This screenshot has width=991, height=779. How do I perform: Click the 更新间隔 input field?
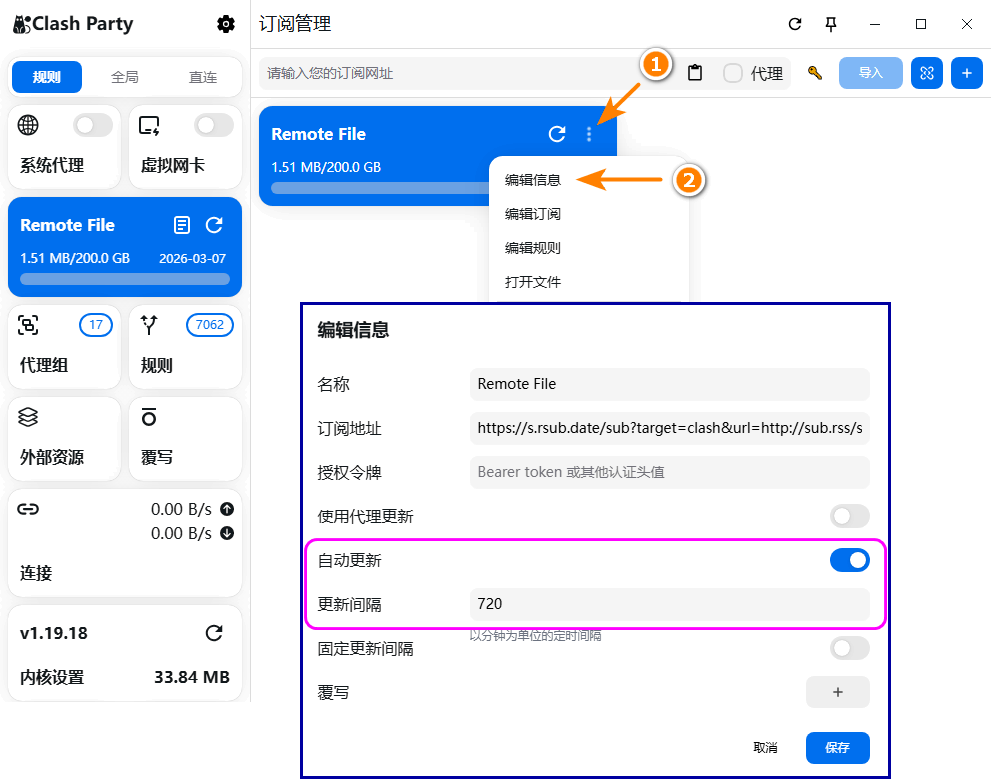click(669, 604)
